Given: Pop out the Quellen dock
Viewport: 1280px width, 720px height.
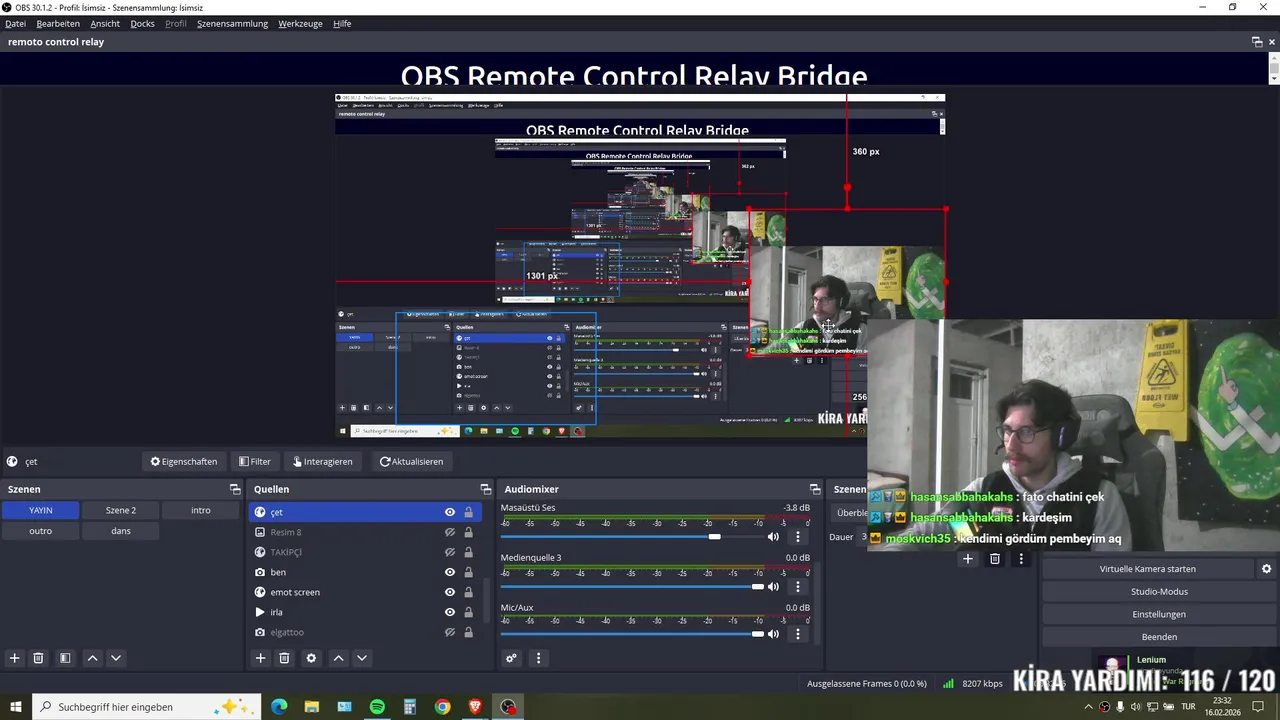Looking at the screenshot, I should tap(485, 489).
